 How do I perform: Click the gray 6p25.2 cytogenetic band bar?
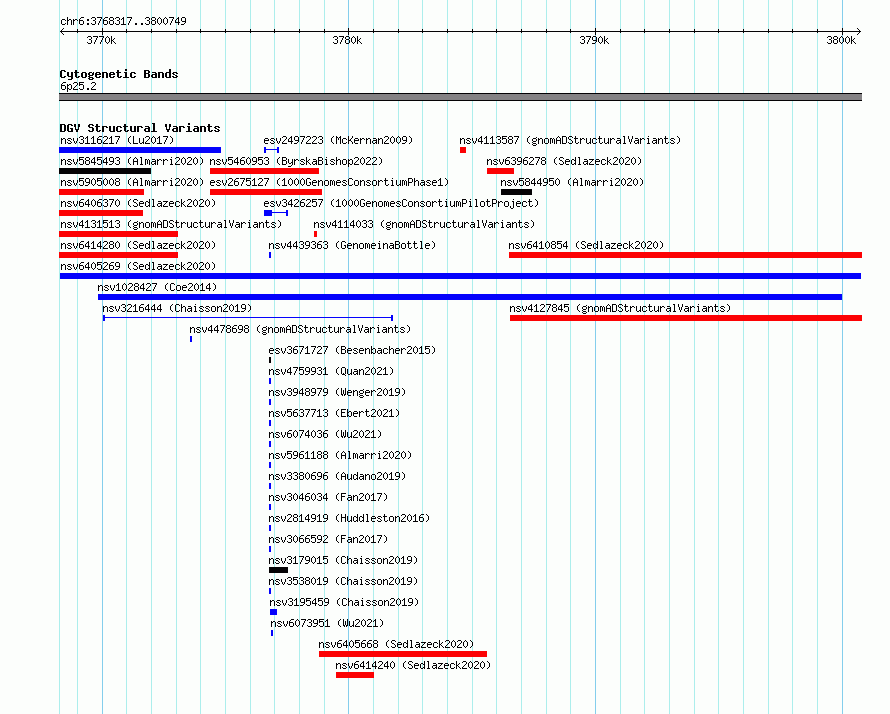pyautogui.click(x=460, y=97)
